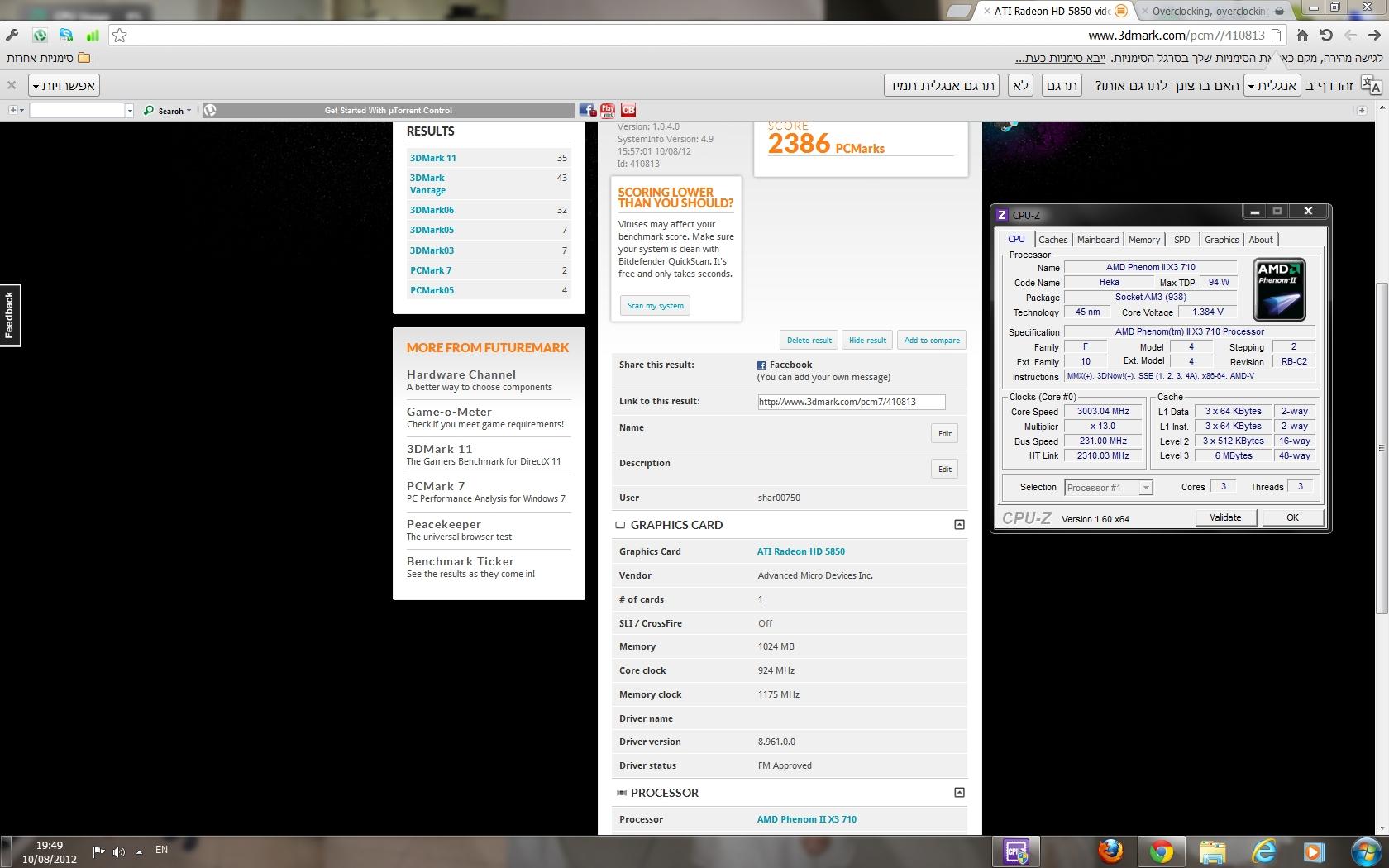Click Edit next to Description
The height and width of the screenshot is (868, 1389).
(x=944, y=469)
